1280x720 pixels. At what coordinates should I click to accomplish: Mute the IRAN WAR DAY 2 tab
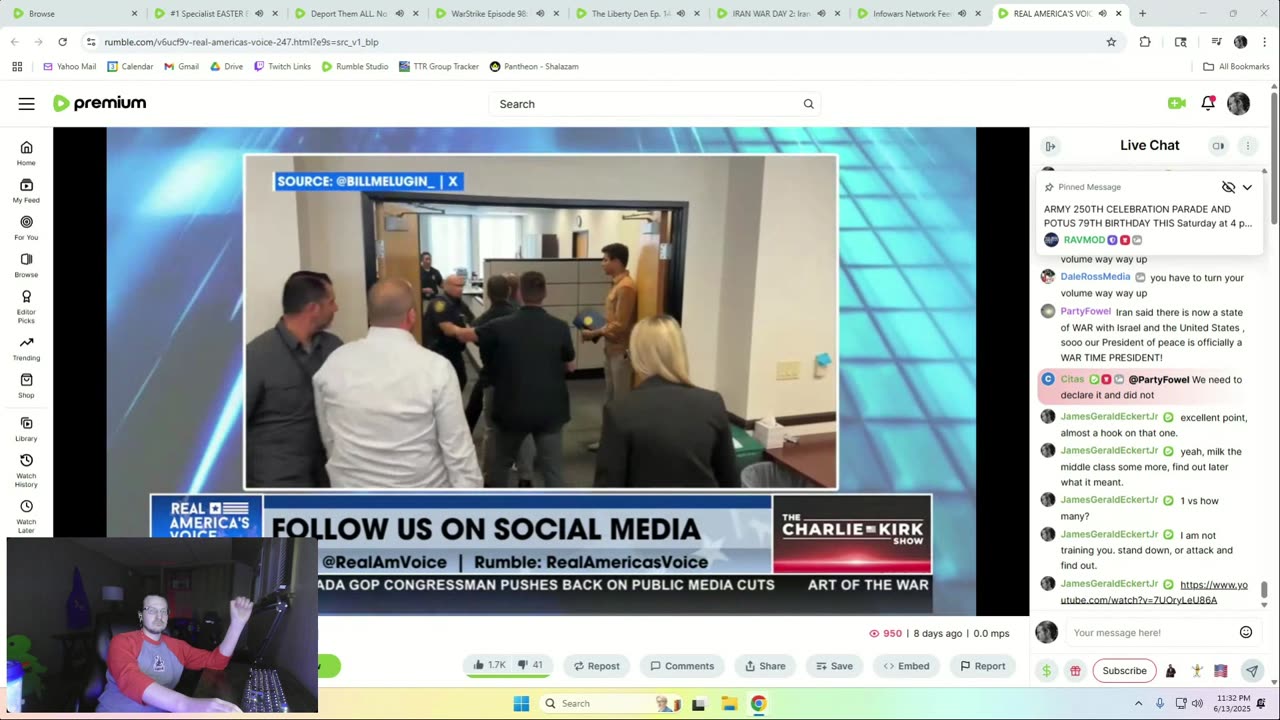(x=821, y=14)
